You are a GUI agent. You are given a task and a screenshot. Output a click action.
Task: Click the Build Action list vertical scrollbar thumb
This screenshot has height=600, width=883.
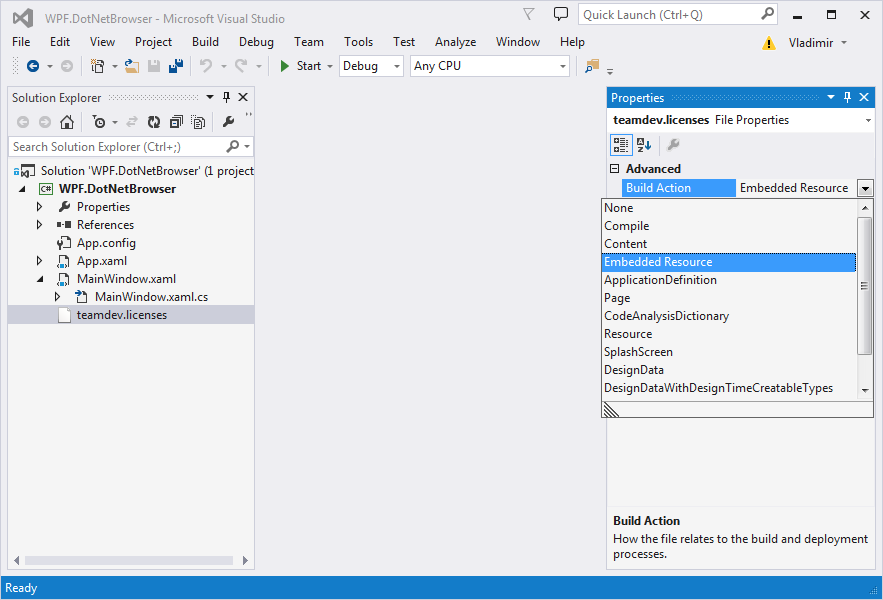click(864, 286)
